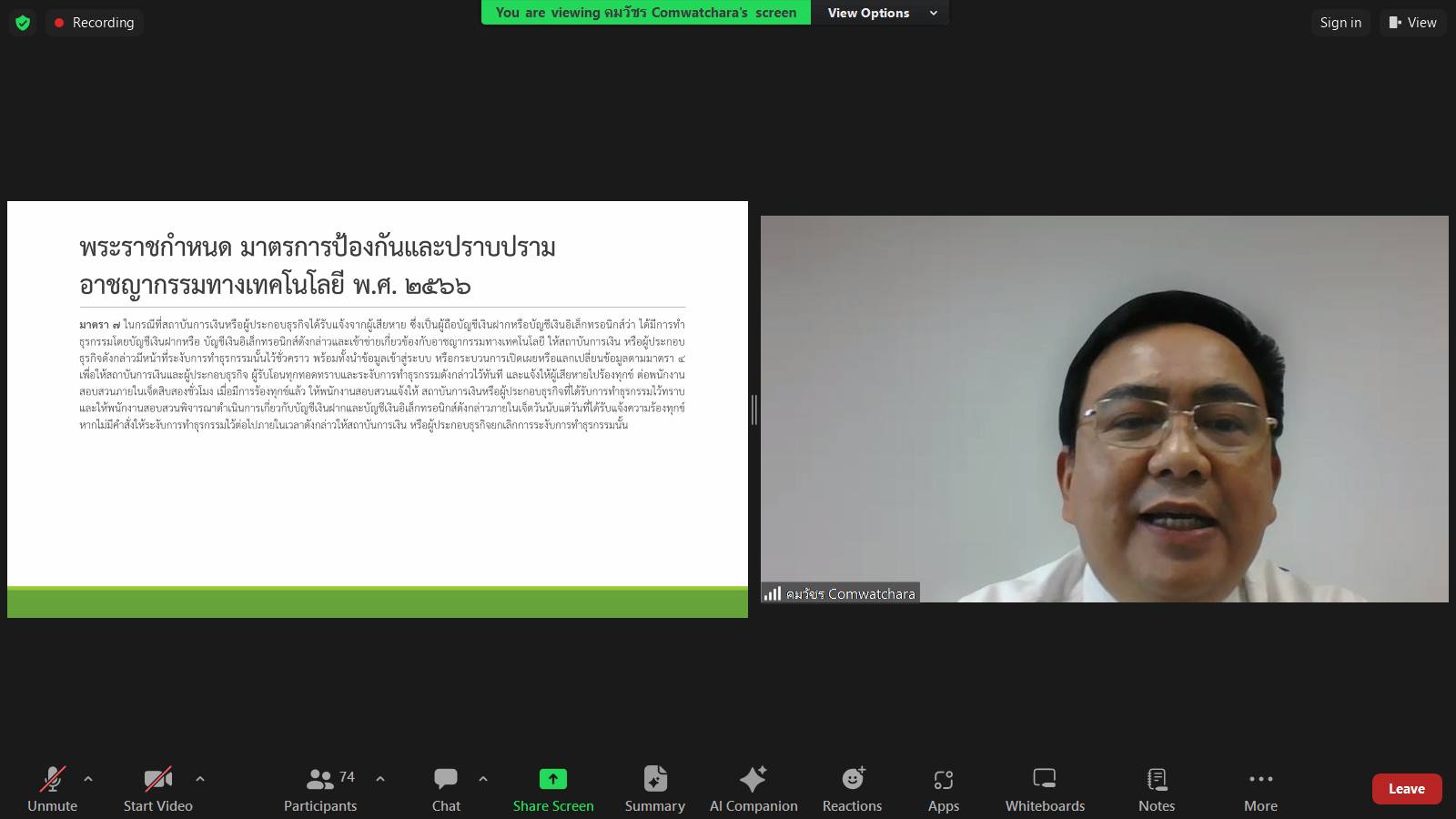1456x819 pixels.
Task: Expand video settings arrow beside Start Video
Action: (200, 779)
